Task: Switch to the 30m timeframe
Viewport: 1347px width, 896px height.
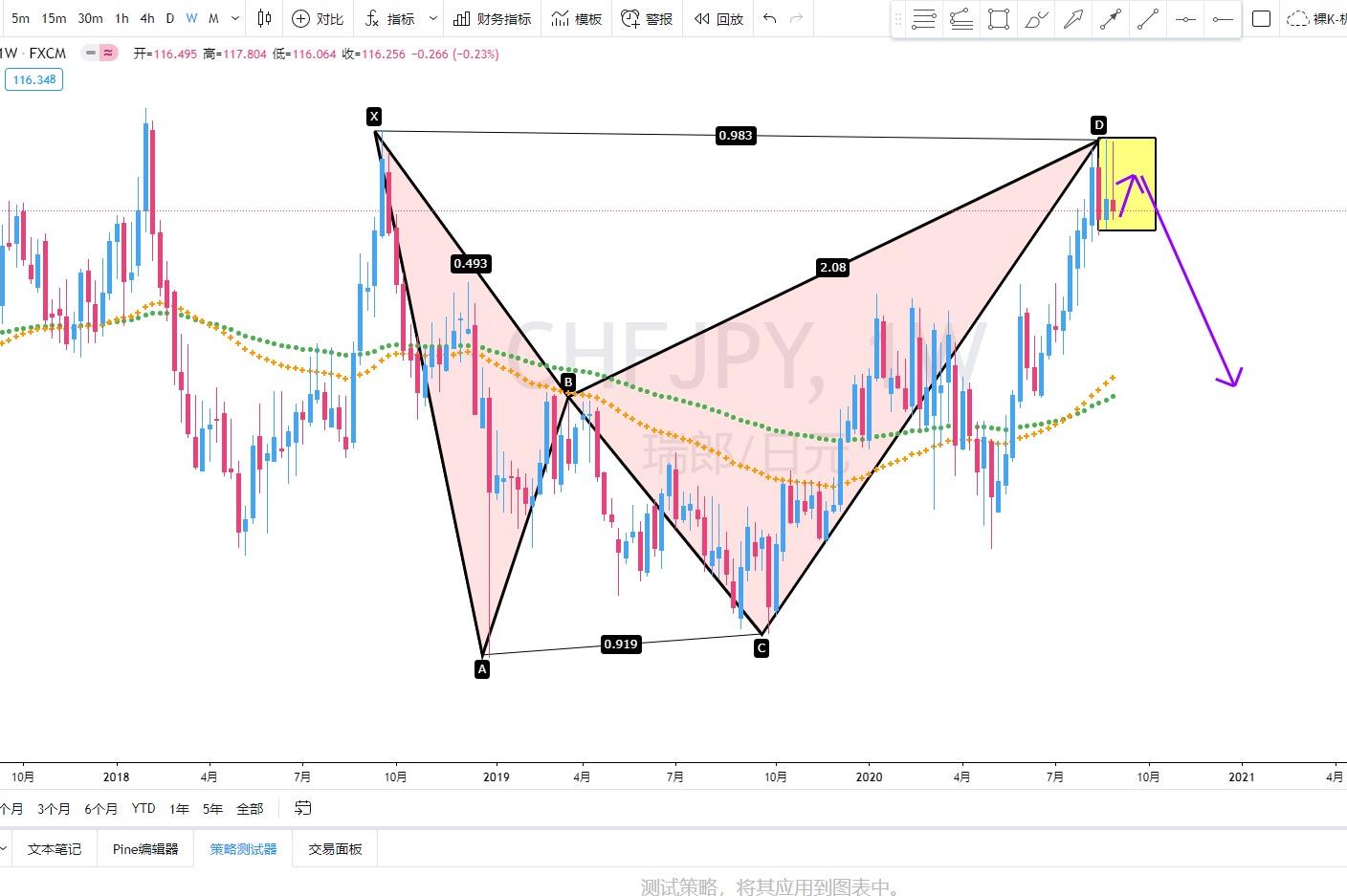Action: (90, 18)
